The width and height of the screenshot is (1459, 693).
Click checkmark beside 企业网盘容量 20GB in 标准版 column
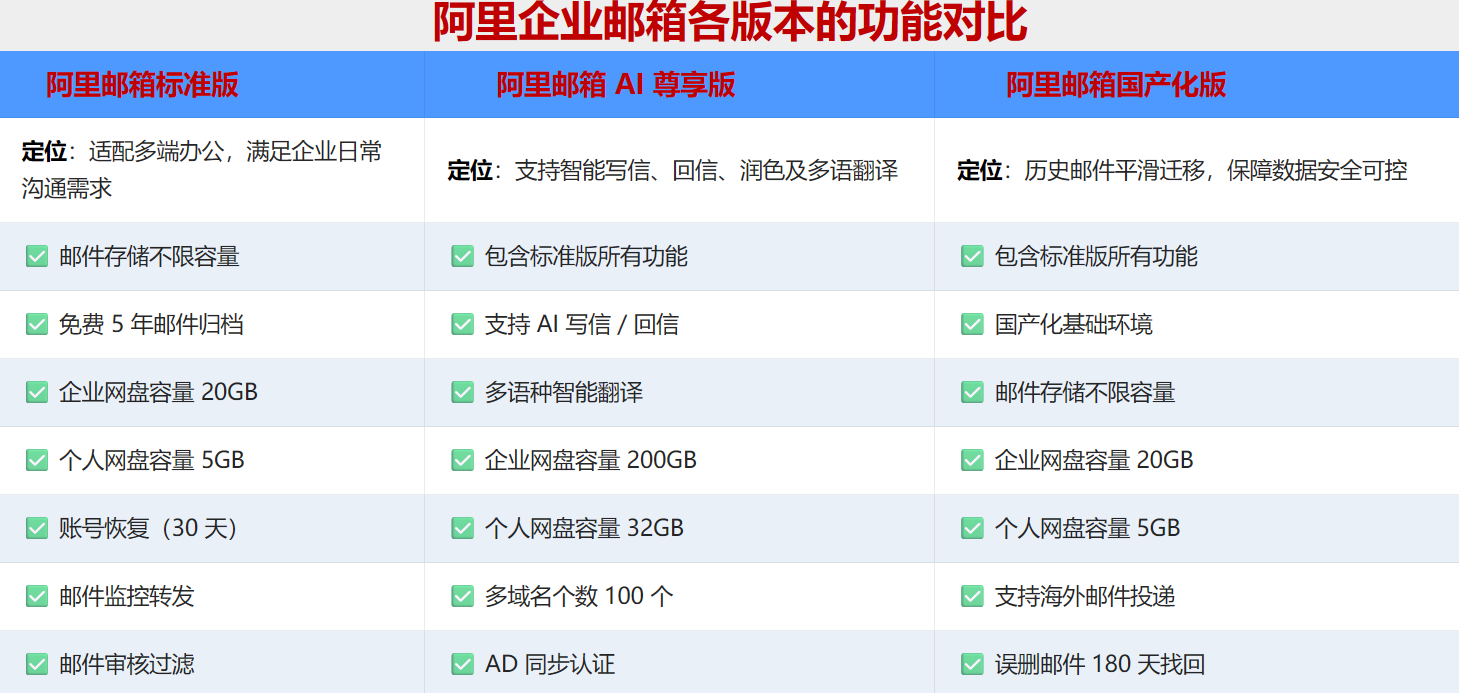(x=37, y=392)
